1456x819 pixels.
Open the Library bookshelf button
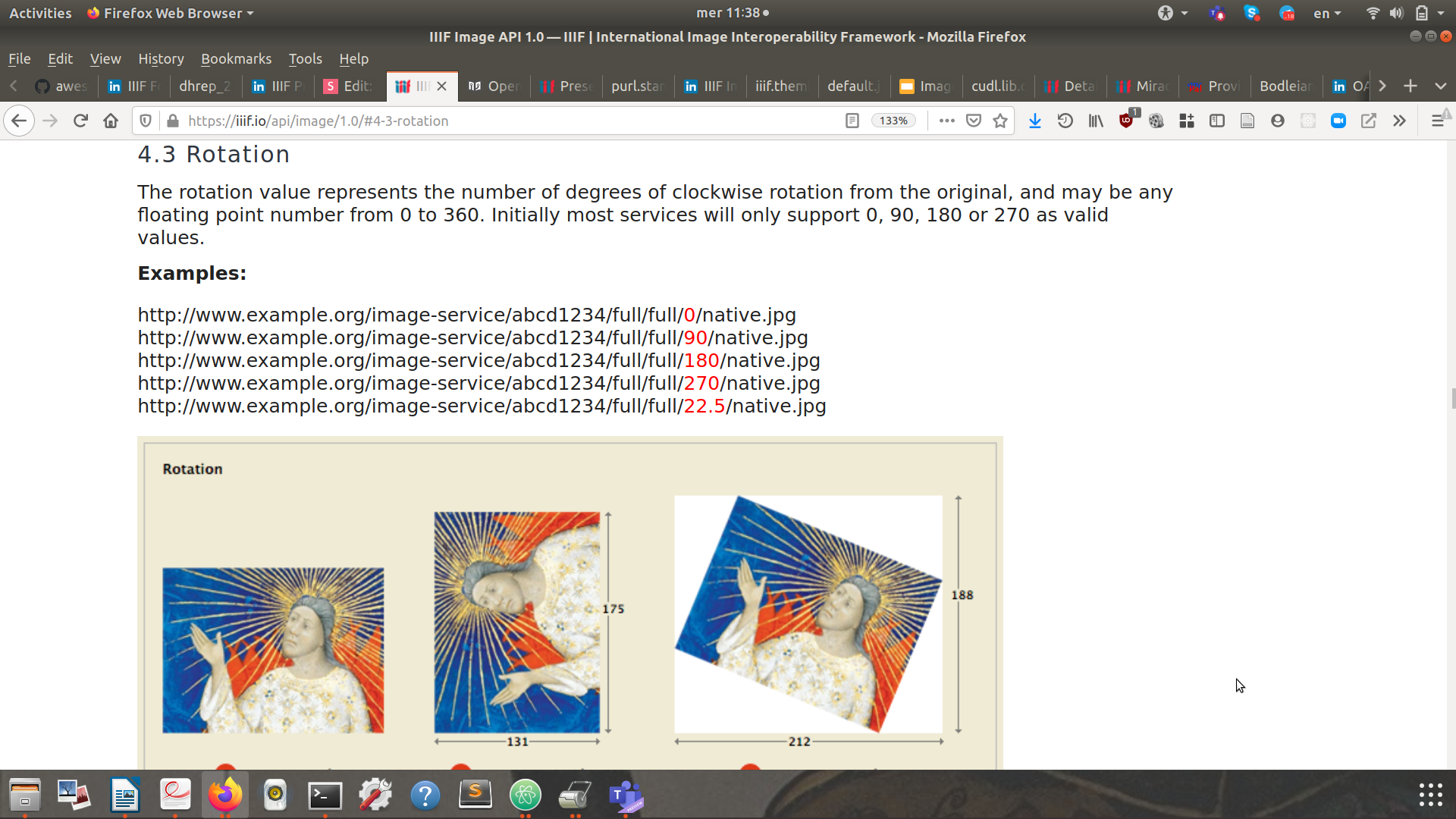click(x=1096, y=121)
